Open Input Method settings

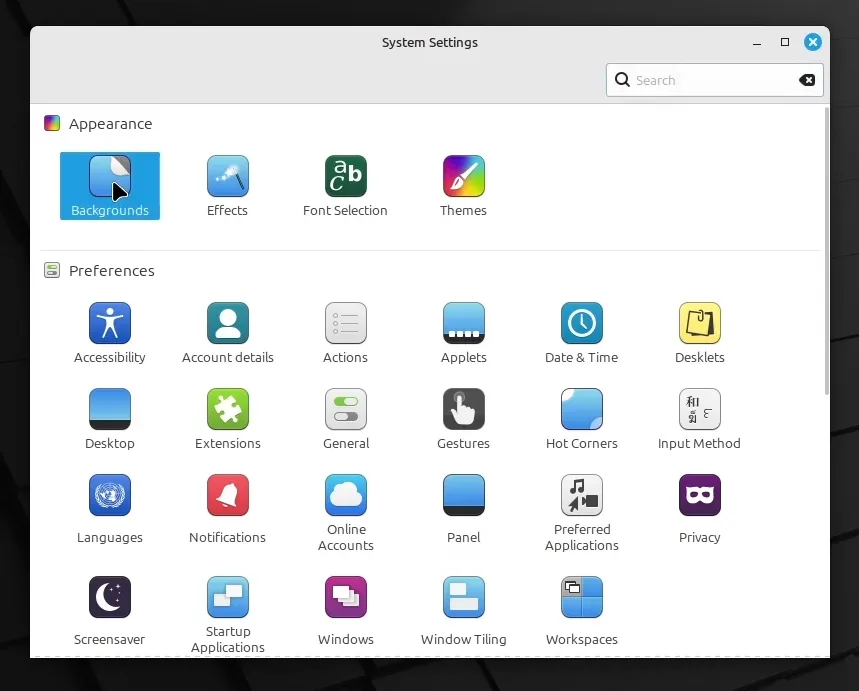click(x=699, y=417)
